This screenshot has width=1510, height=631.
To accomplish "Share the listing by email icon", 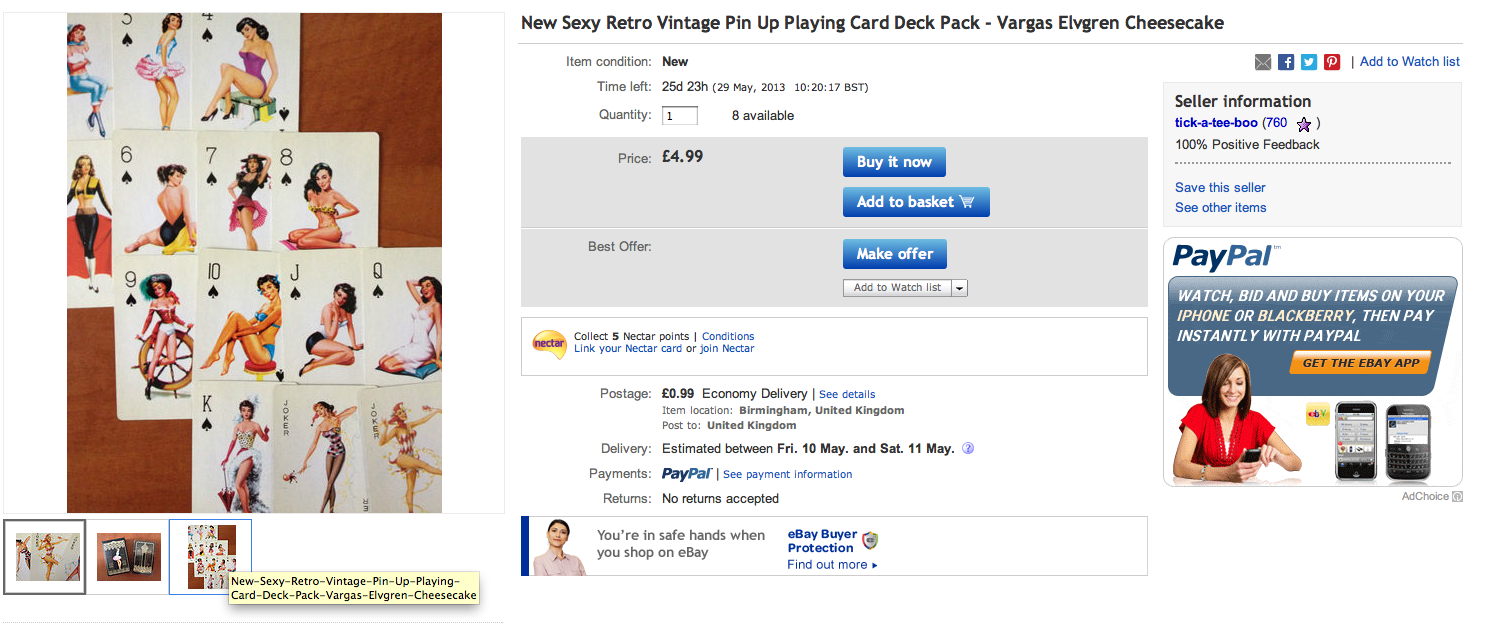I will pyautogui.click(x=1263, y=62).
